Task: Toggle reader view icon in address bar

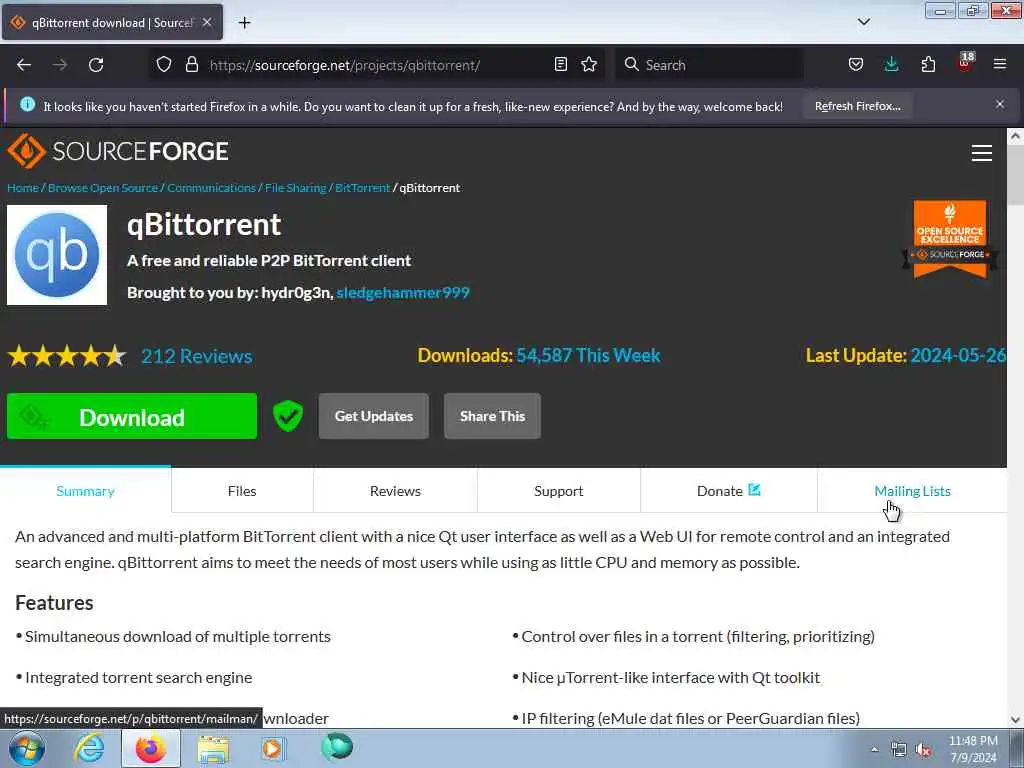Action: [x=560, y=64]
